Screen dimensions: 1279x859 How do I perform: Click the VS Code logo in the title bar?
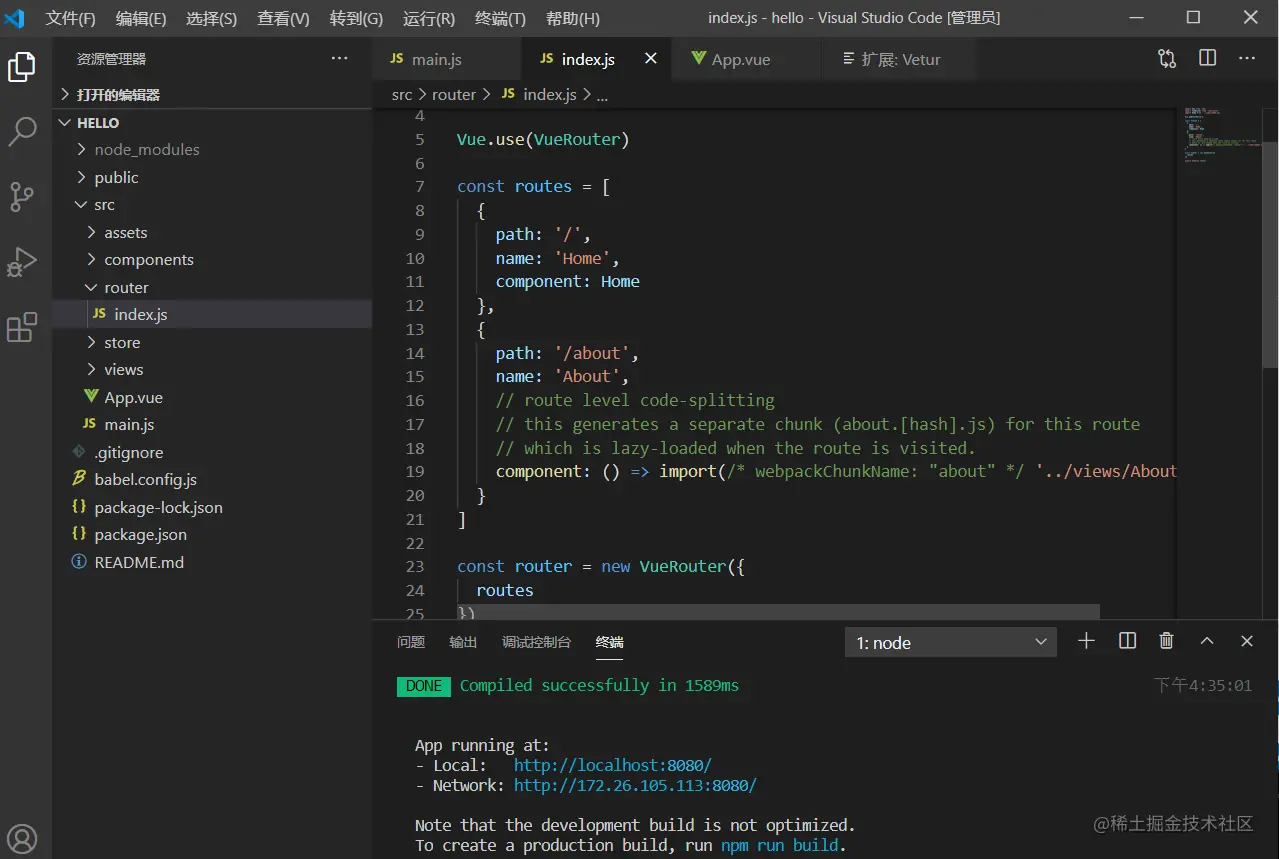[15, 18]
